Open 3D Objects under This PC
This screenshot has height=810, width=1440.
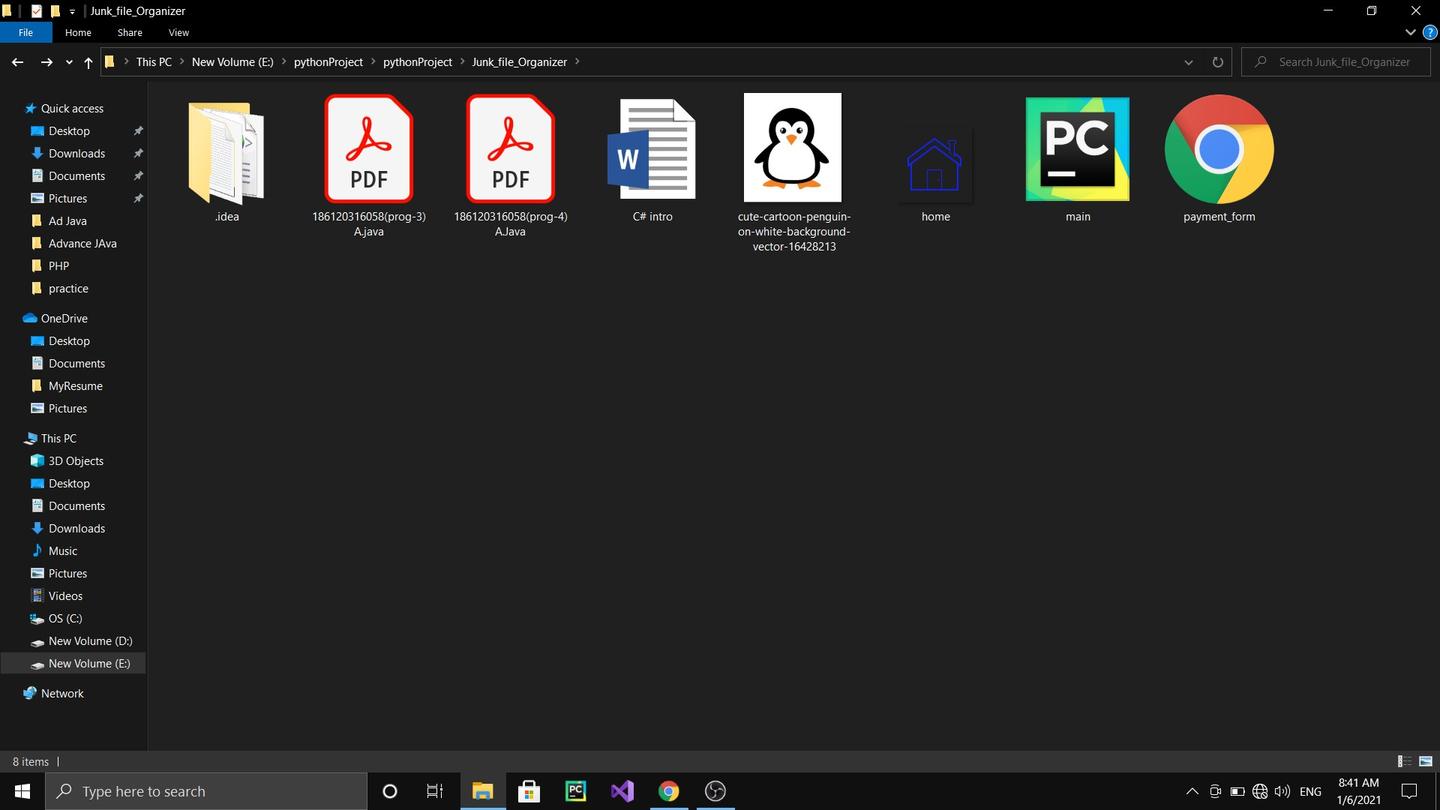coord(76,461)
